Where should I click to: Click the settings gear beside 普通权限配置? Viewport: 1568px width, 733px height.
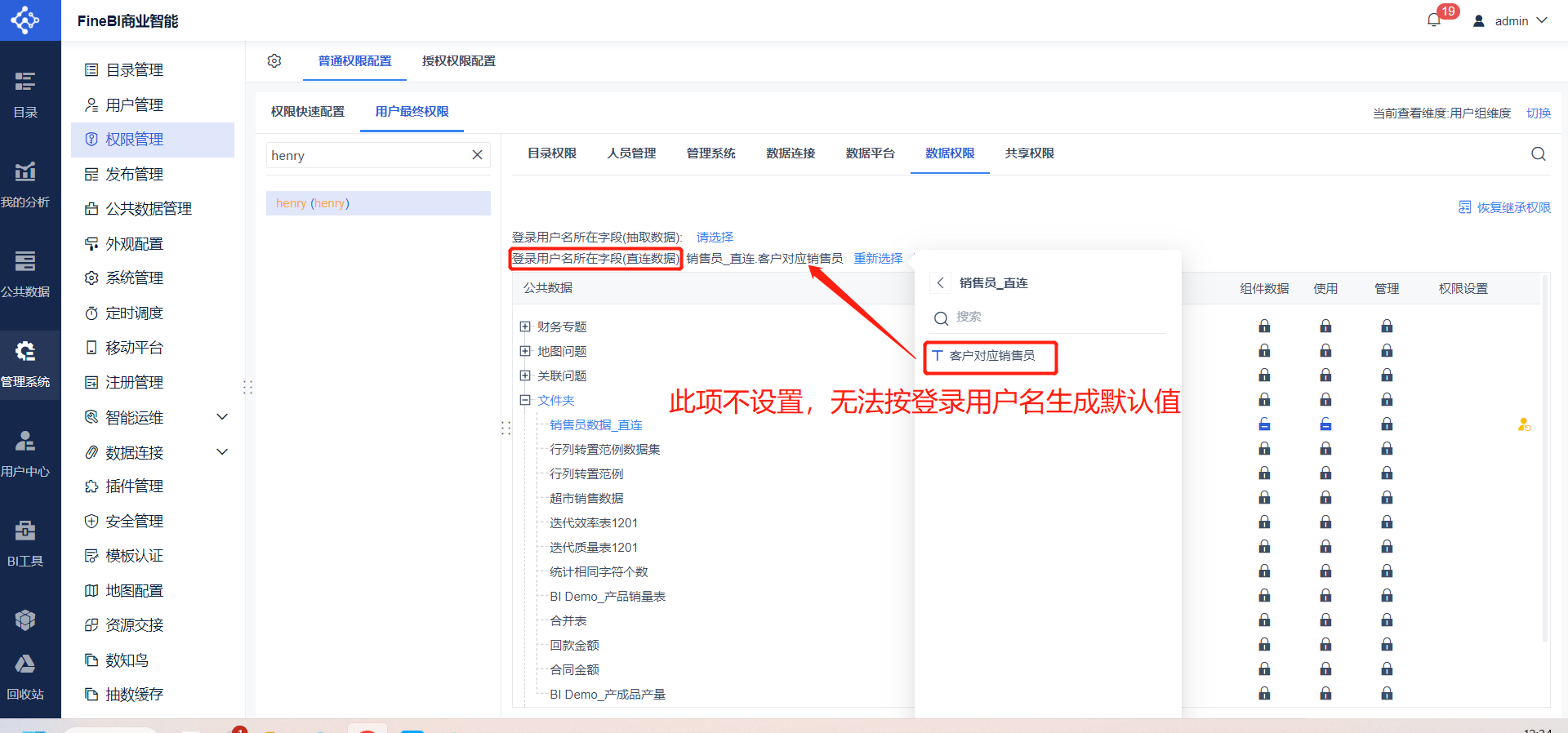(x=274, y=61)
